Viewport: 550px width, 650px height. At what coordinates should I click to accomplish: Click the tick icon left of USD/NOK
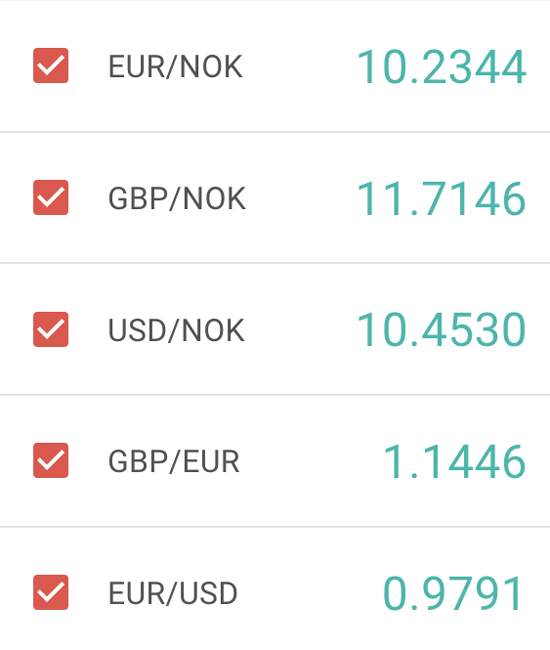[51, 329]
